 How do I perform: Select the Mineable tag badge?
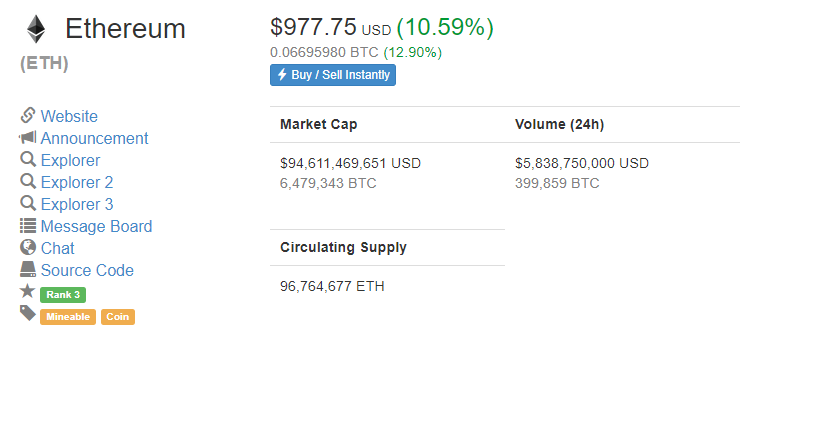68,317
